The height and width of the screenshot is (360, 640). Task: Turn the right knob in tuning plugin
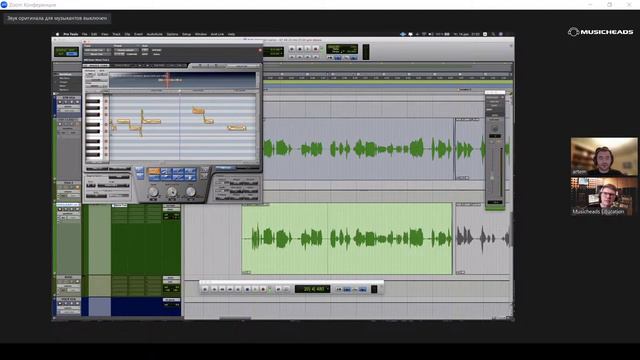tap(191, 192)
